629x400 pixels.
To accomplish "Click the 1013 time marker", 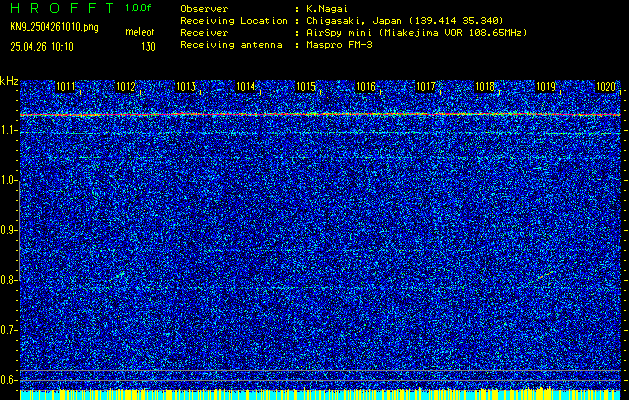I will point(186,87).
